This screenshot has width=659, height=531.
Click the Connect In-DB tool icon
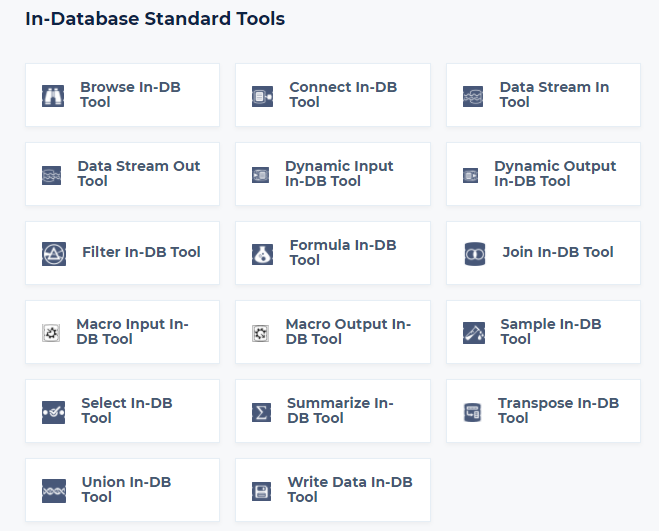[x=263, y=96]
